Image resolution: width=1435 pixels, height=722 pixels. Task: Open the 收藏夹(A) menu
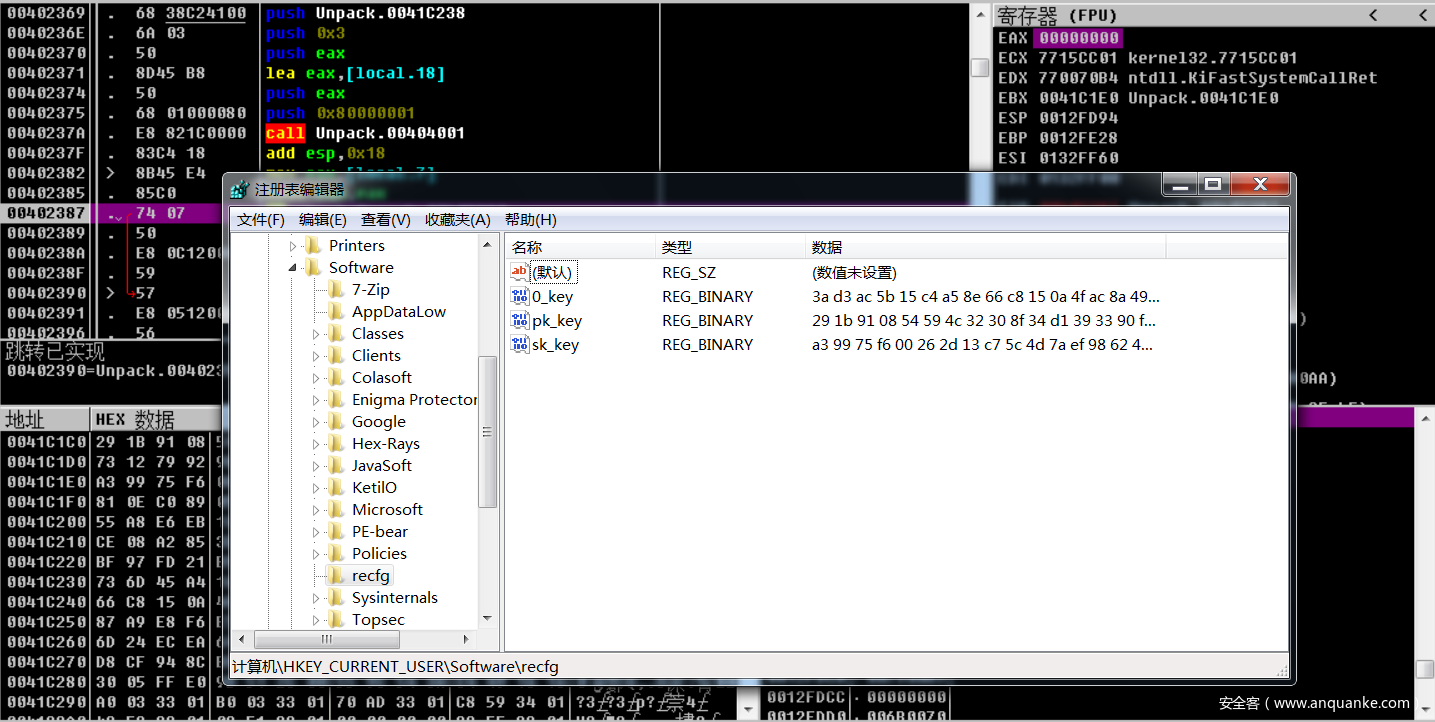(x=458, y=220)
